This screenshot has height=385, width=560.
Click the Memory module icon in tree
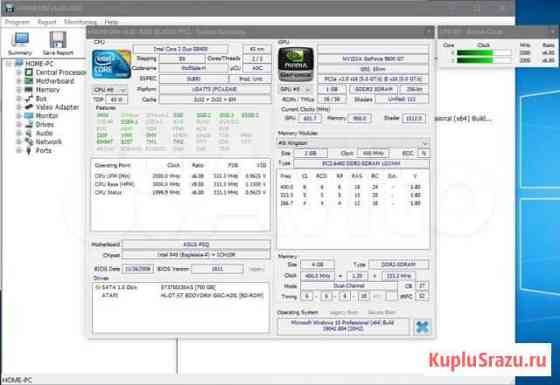coord(29,90)
